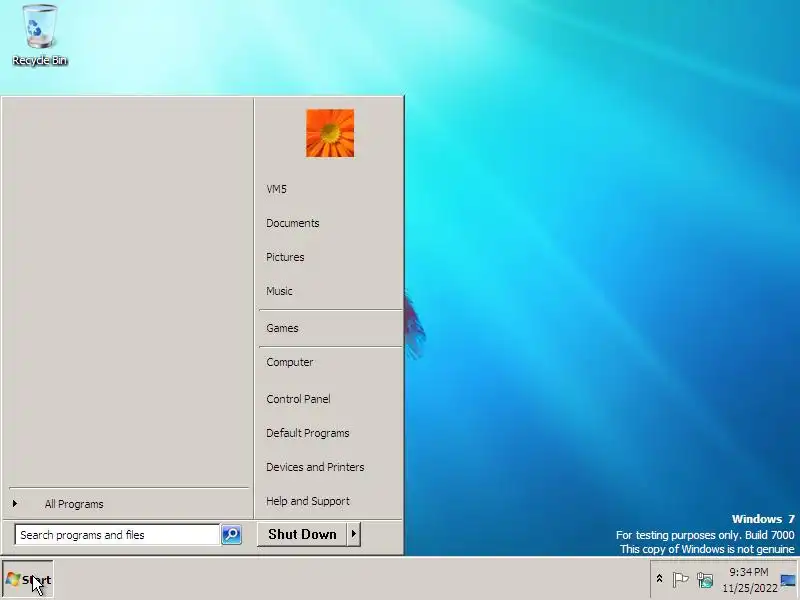
Task: Open the VM5 user folder
Action: [x=330, y=189]
